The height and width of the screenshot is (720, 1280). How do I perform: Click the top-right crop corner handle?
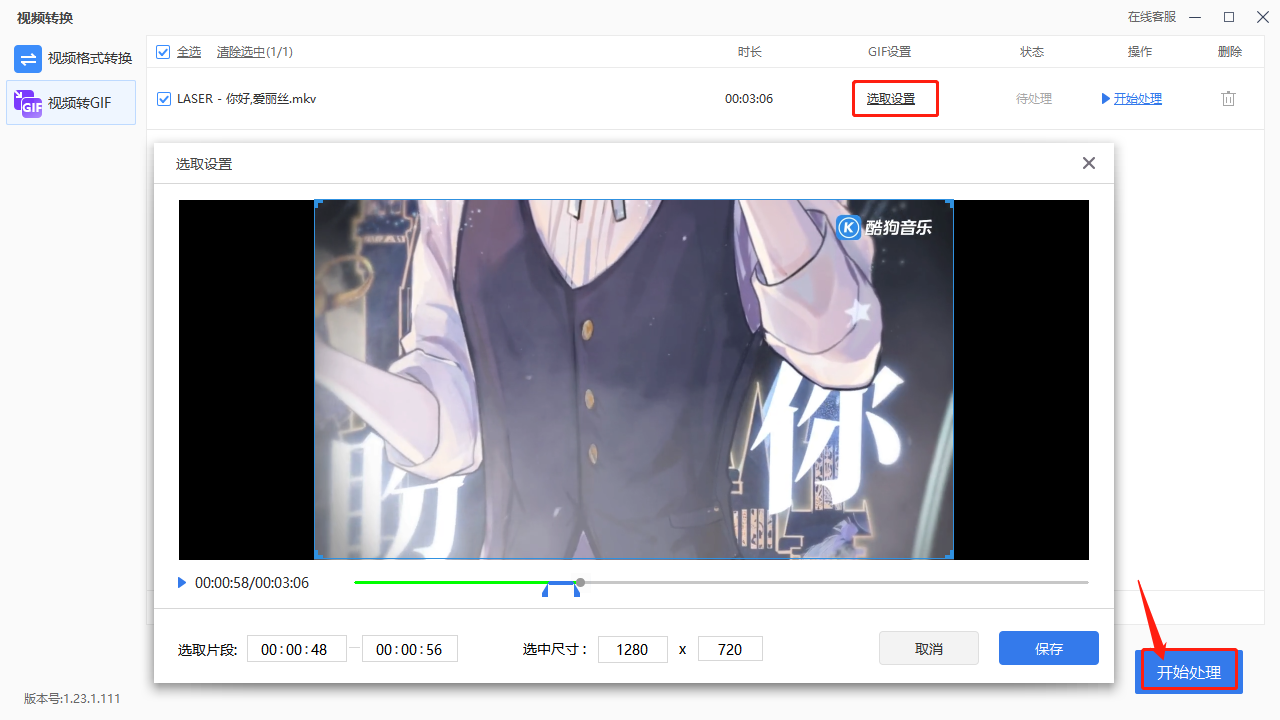(950, 203)
